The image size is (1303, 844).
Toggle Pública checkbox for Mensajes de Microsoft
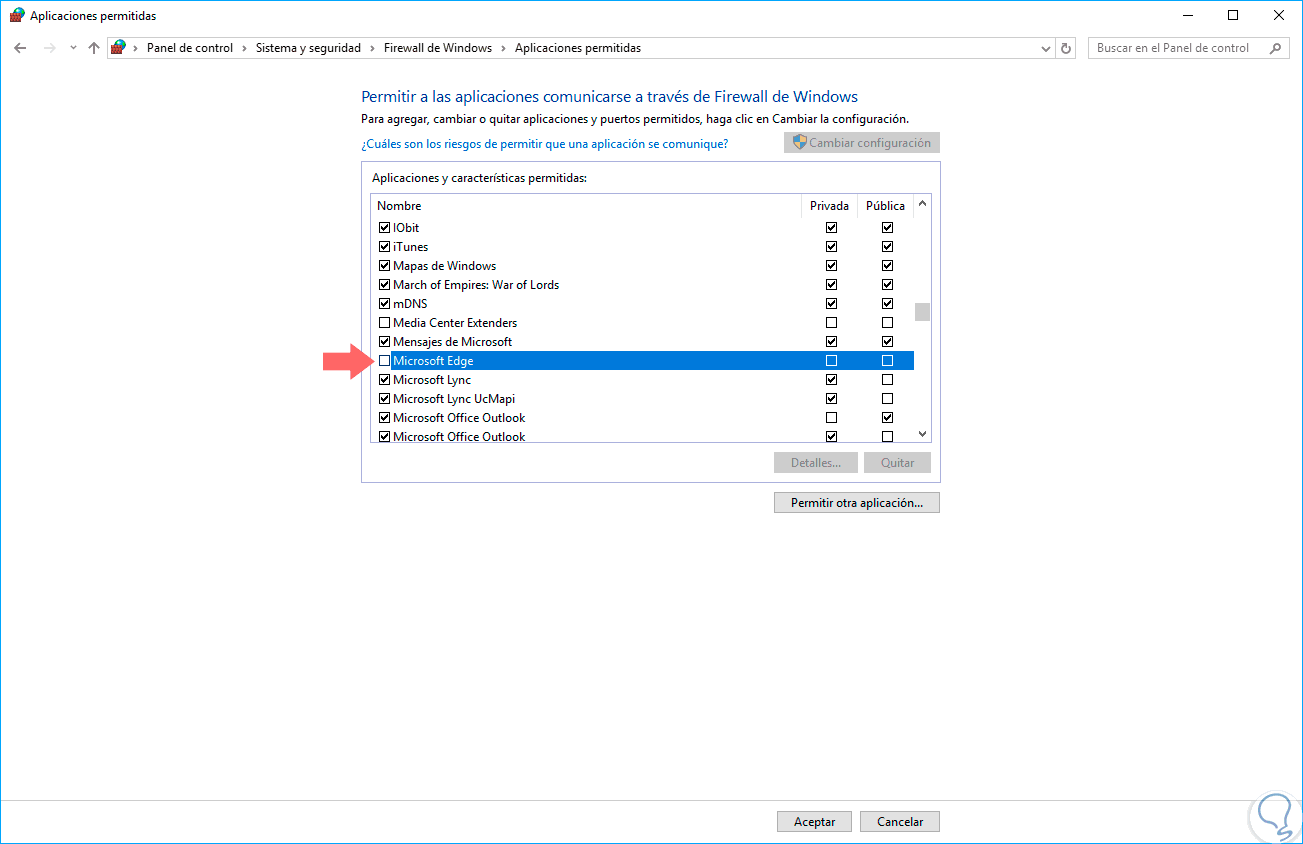887,342
